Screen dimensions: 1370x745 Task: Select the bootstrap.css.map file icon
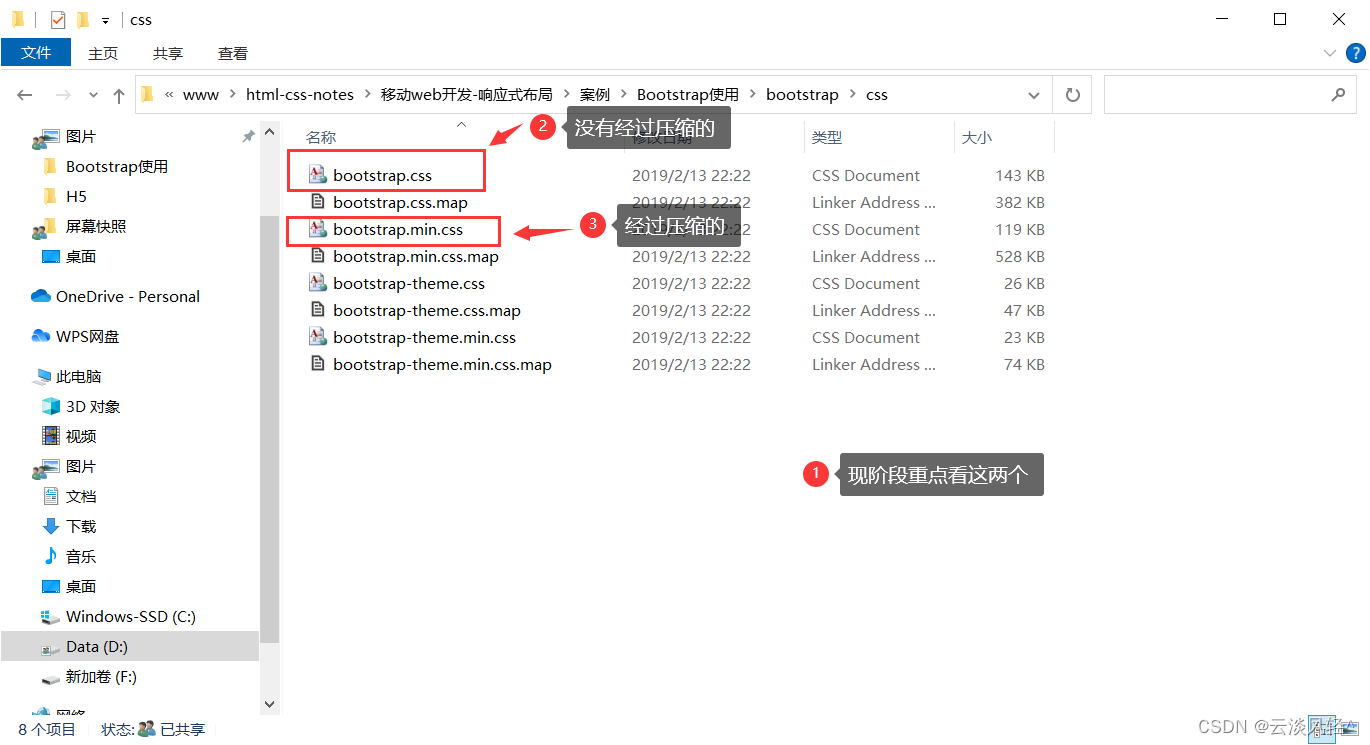317,202
